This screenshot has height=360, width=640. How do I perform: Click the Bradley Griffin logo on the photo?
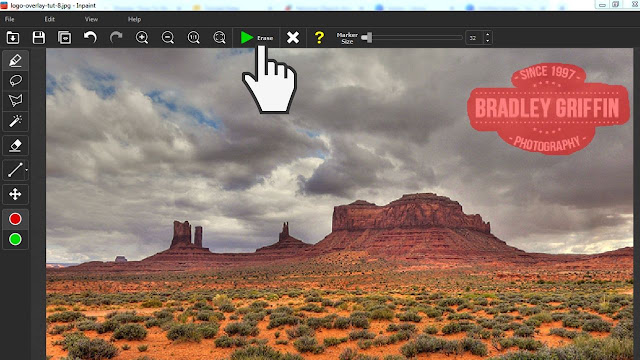[x=548, y=109]
